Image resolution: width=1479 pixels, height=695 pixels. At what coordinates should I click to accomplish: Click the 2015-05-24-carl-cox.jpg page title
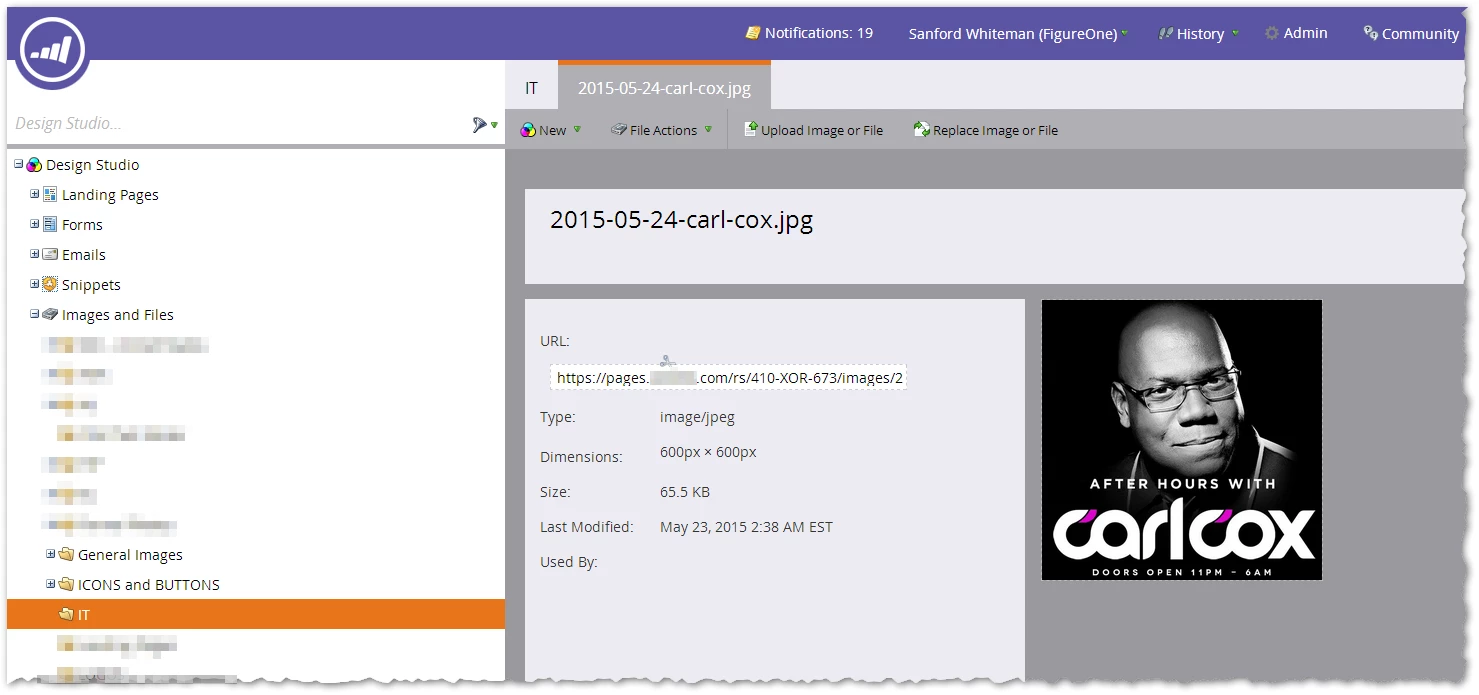(681, 220)
